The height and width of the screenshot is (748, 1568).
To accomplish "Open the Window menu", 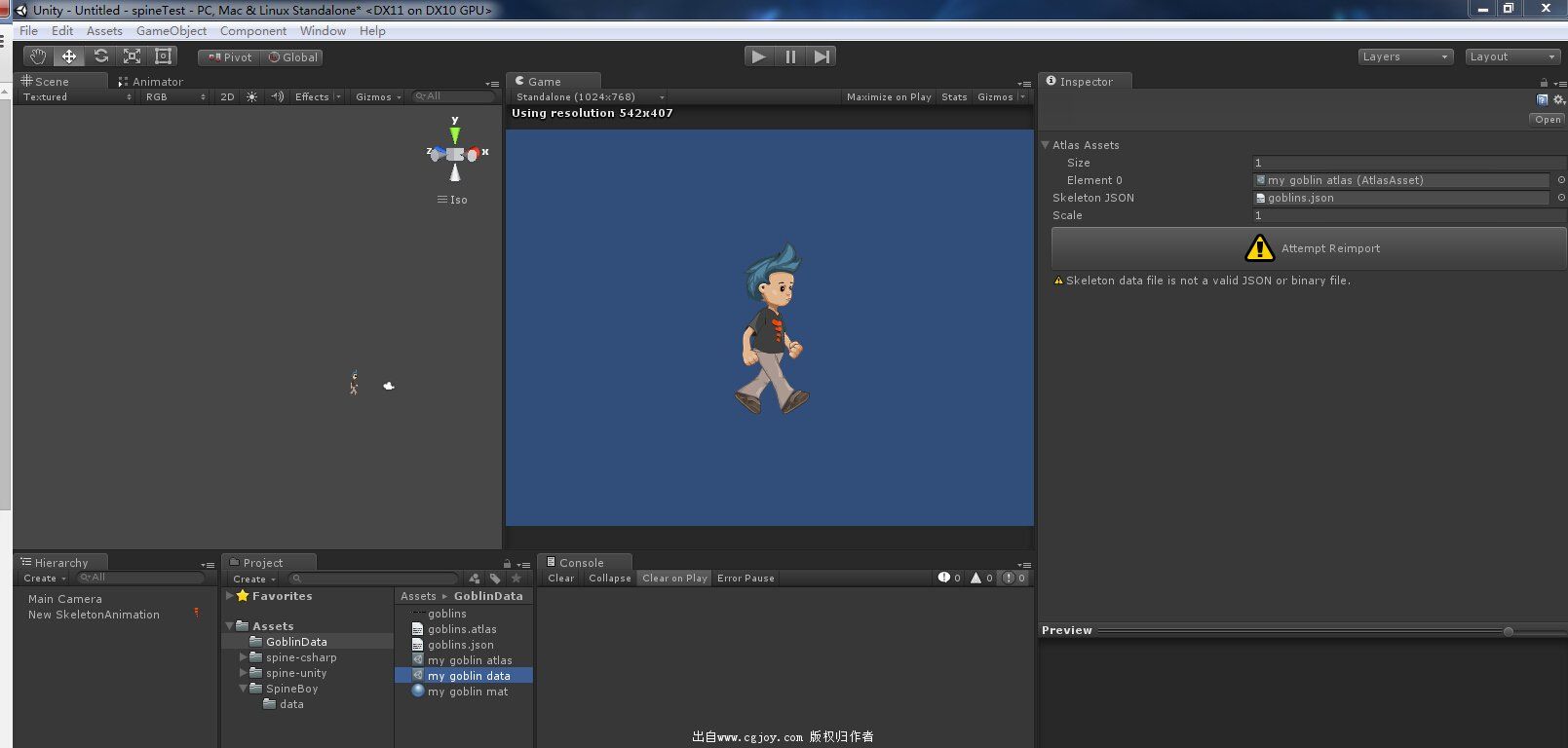I will click(x=323, y=30).
